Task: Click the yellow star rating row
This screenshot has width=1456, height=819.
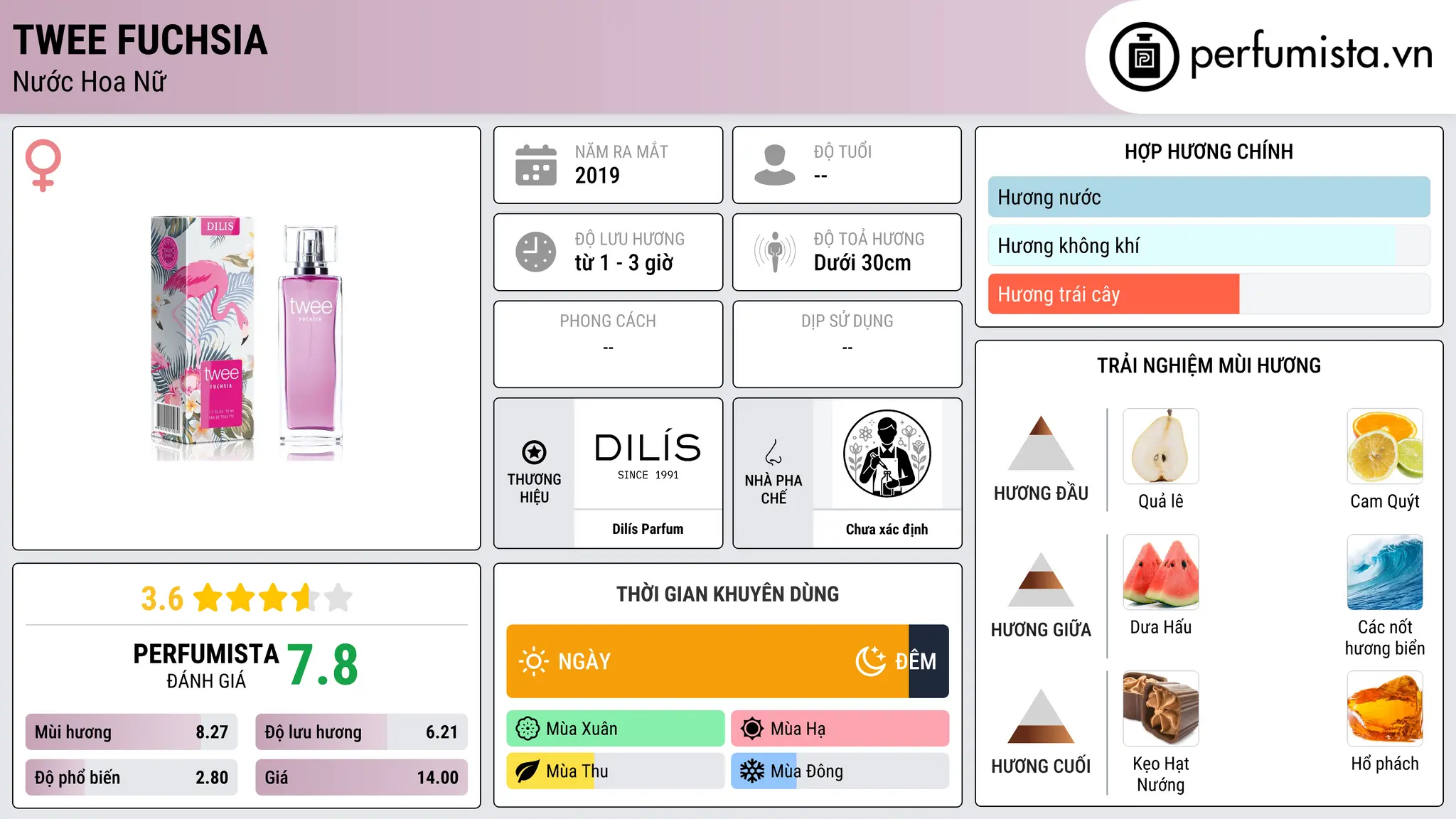Action: [273, 598]
